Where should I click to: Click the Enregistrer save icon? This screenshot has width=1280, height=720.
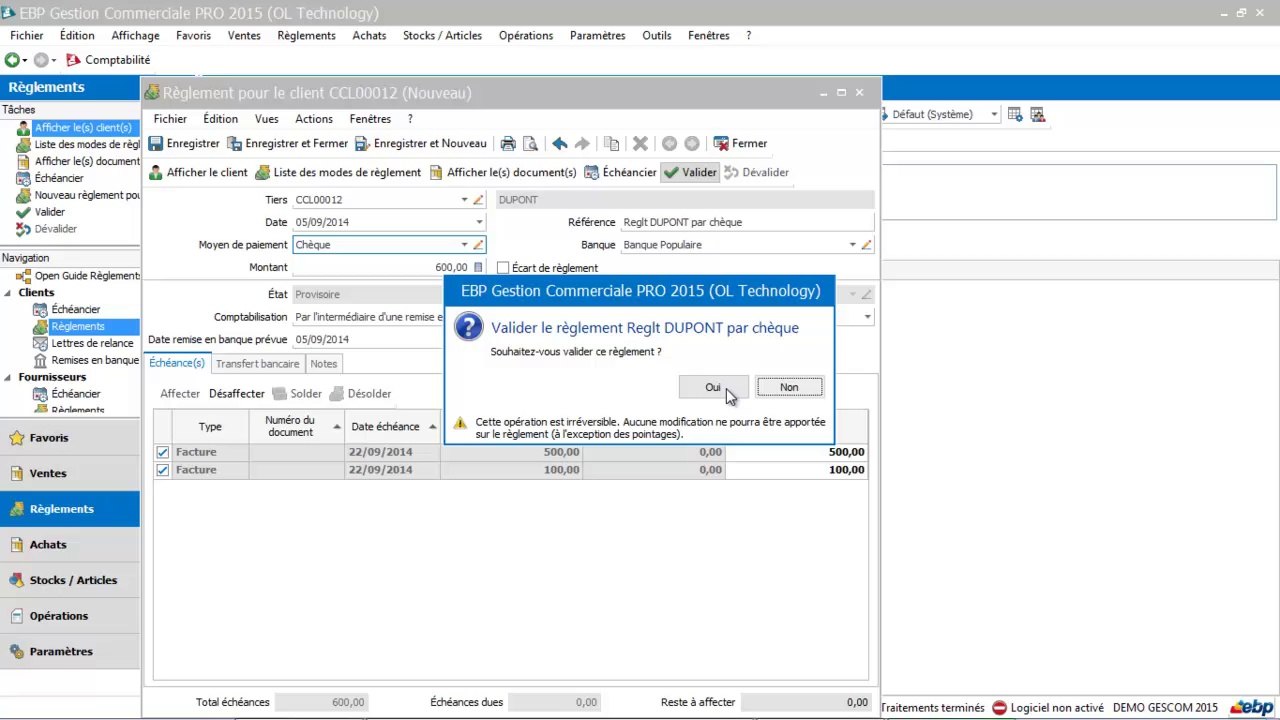click(x=157, y=144)
